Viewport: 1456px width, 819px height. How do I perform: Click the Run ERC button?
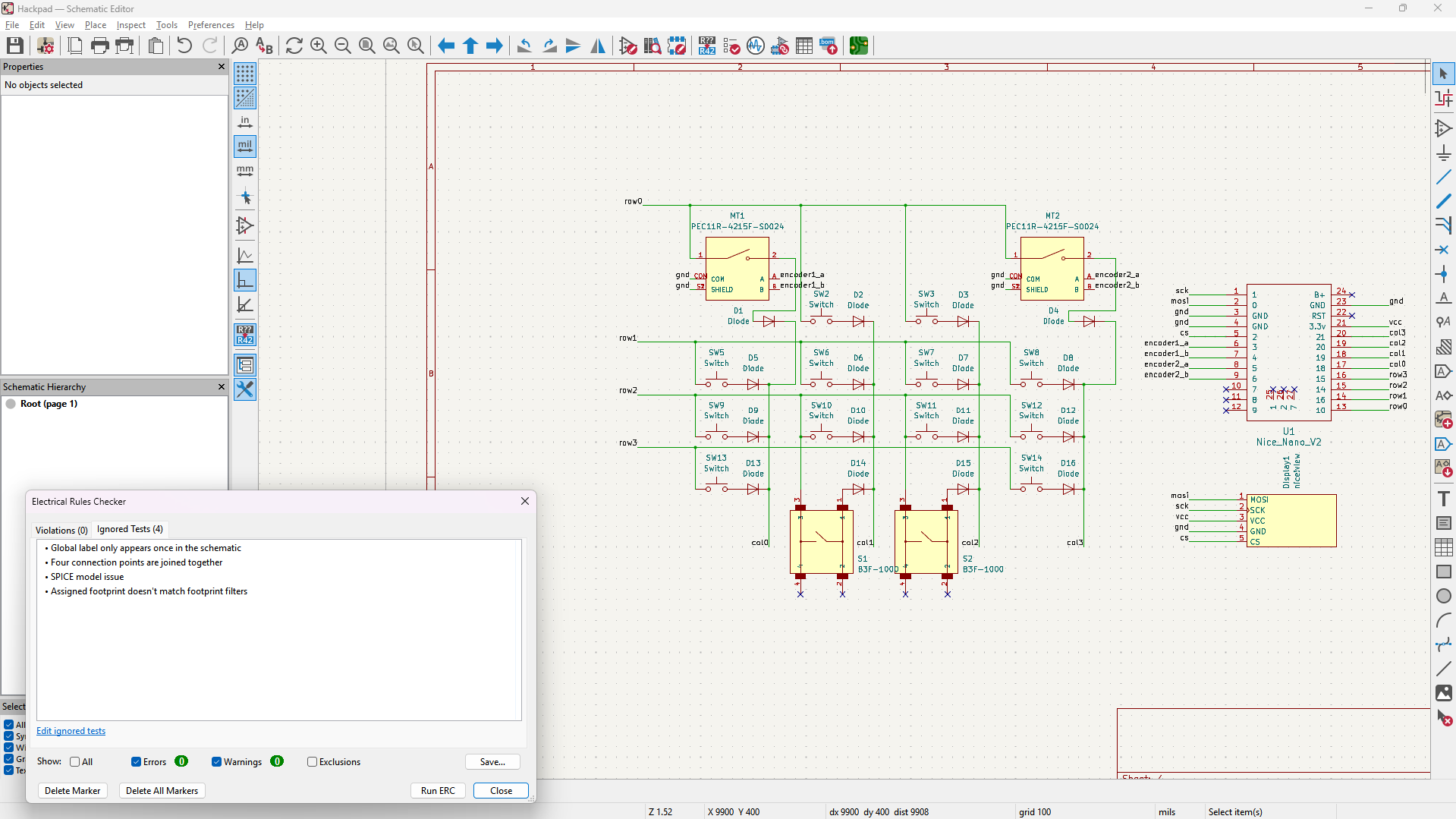pos(438,790)
